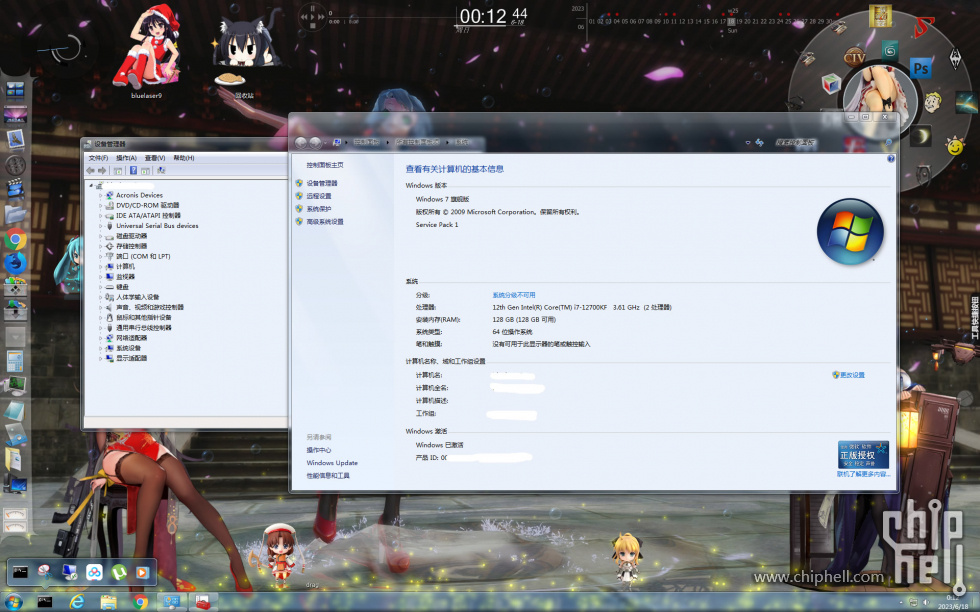Click the help question mark in System window
Screen dimensions: 980x612
[891, 159]
